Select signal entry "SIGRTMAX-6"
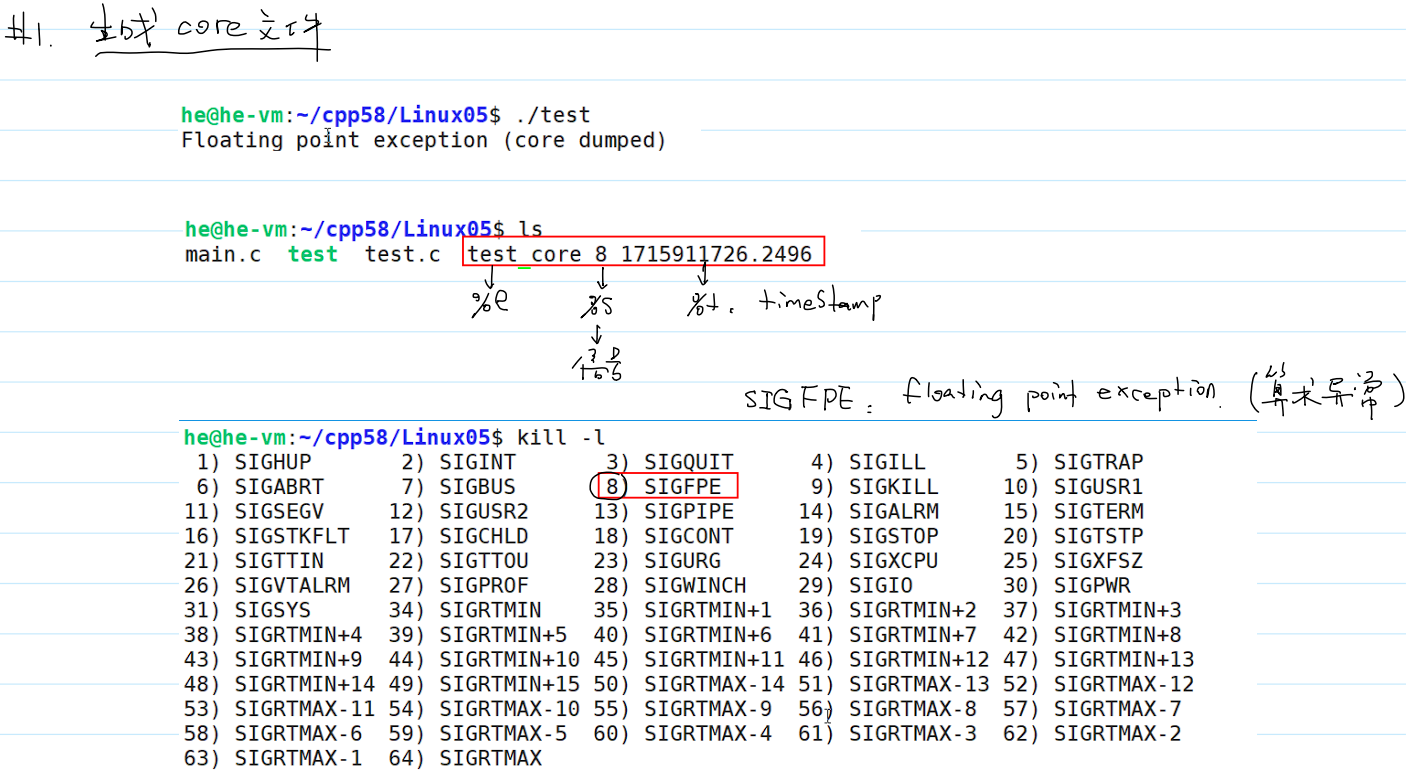This screenshot has height=782, width=1406. pyautogui.click(x=299, y=733)
